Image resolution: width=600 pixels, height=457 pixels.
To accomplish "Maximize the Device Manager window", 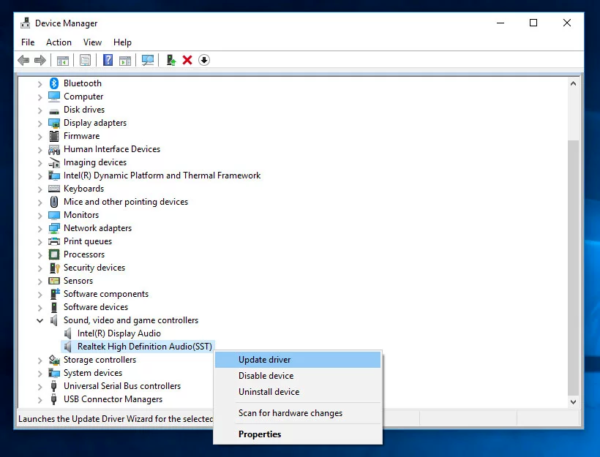I will coord(533,23).
